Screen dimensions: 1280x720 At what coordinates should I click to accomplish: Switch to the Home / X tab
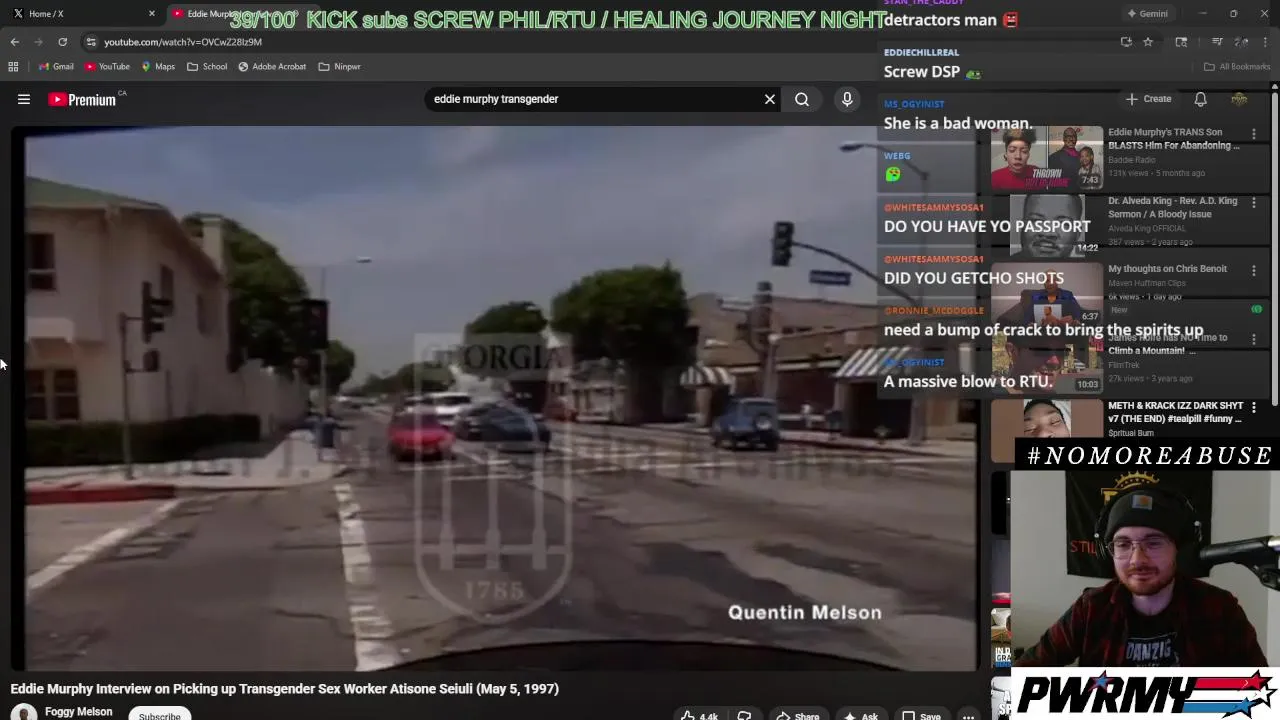(x=80, y=14)
